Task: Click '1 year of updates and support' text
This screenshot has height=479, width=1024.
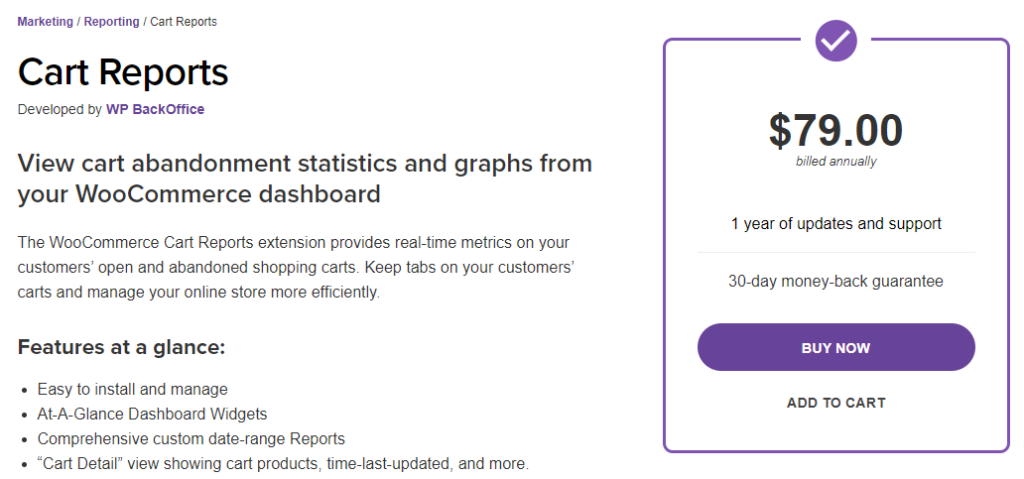Action: (x=836, y=223)
